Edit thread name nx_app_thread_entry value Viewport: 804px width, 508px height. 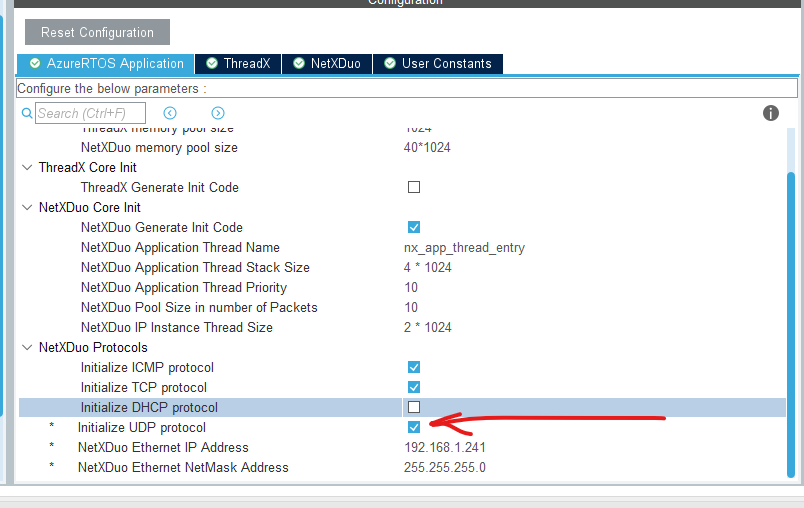click(x=464, y=248)
